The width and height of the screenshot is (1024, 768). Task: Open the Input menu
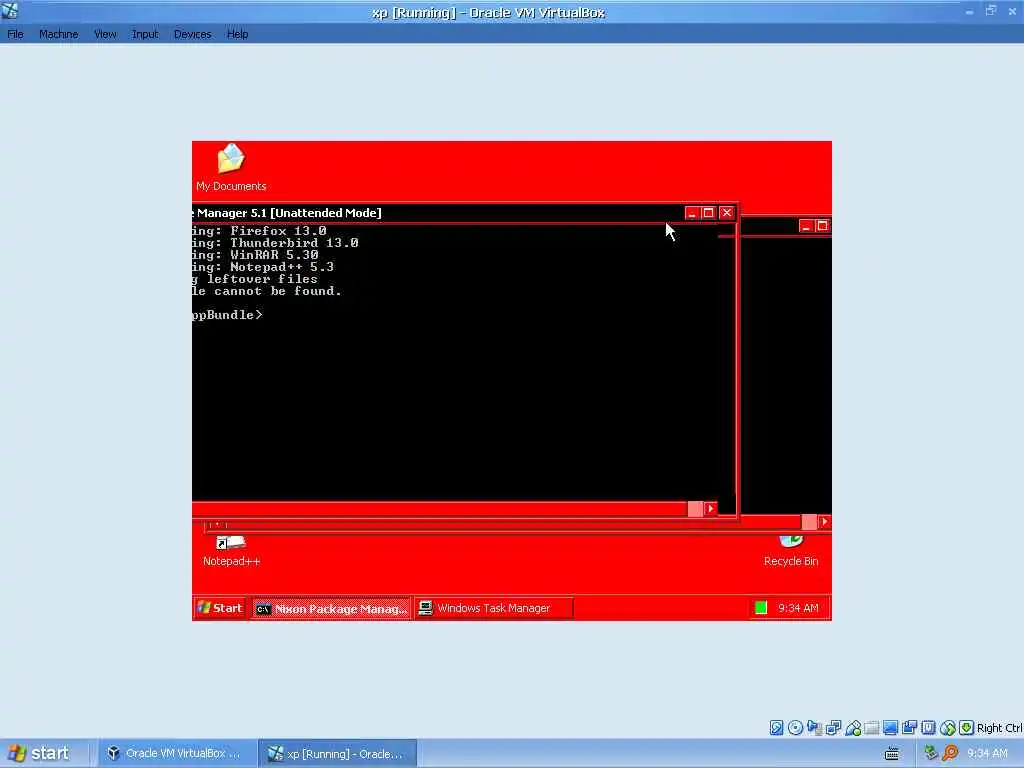(145, 34)
